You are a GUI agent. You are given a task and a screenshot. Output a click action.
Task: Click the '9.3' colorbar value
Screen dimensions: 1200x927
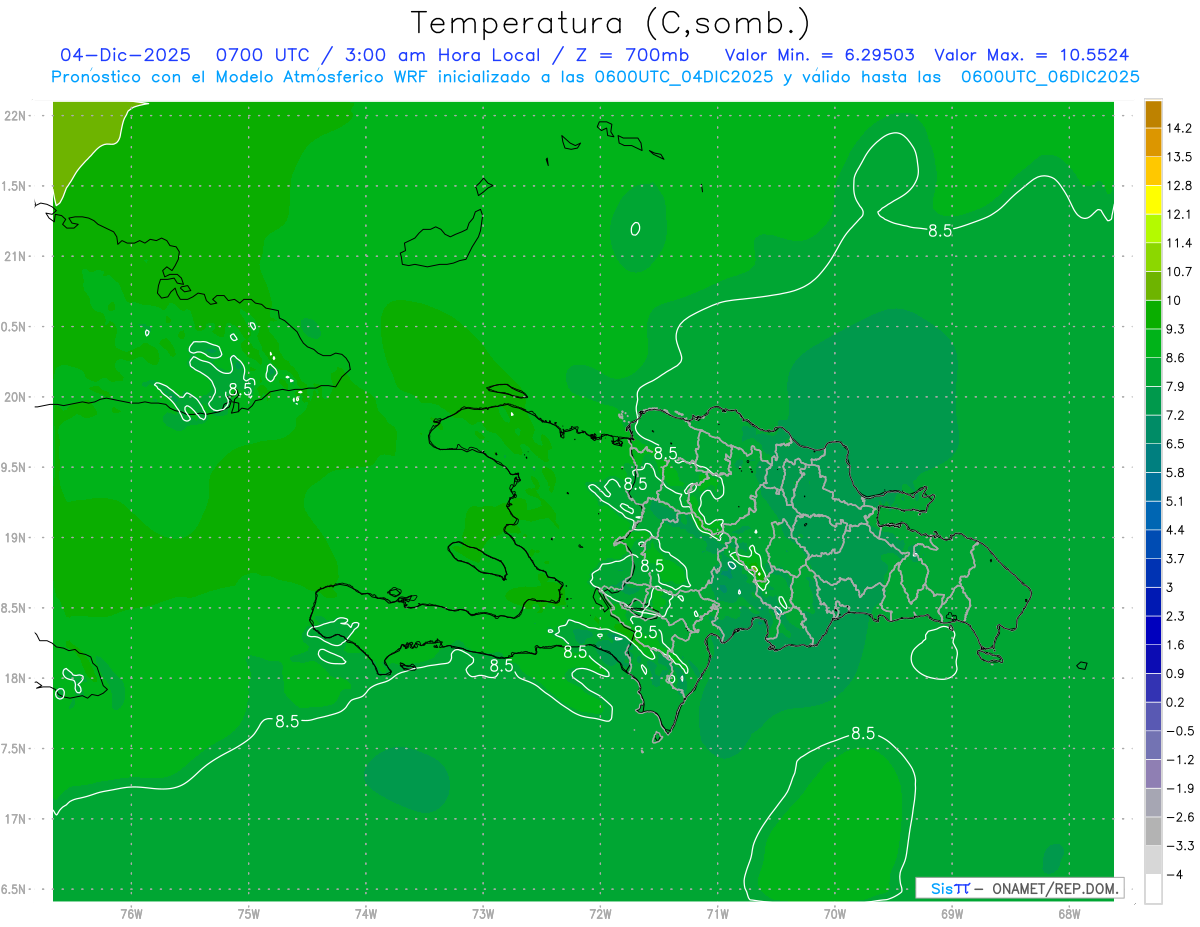pyautogui.click(x=1175, y=329)
